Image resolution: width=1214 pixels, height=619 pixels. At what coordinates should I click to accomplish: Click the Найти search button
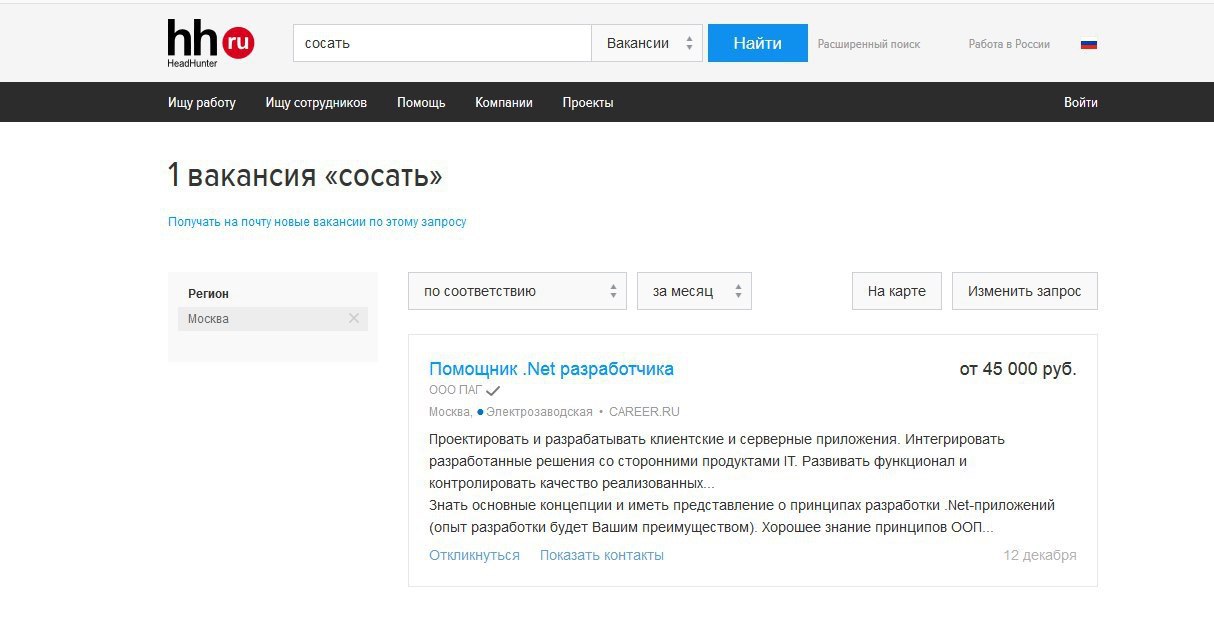click(x=758, y=43)
